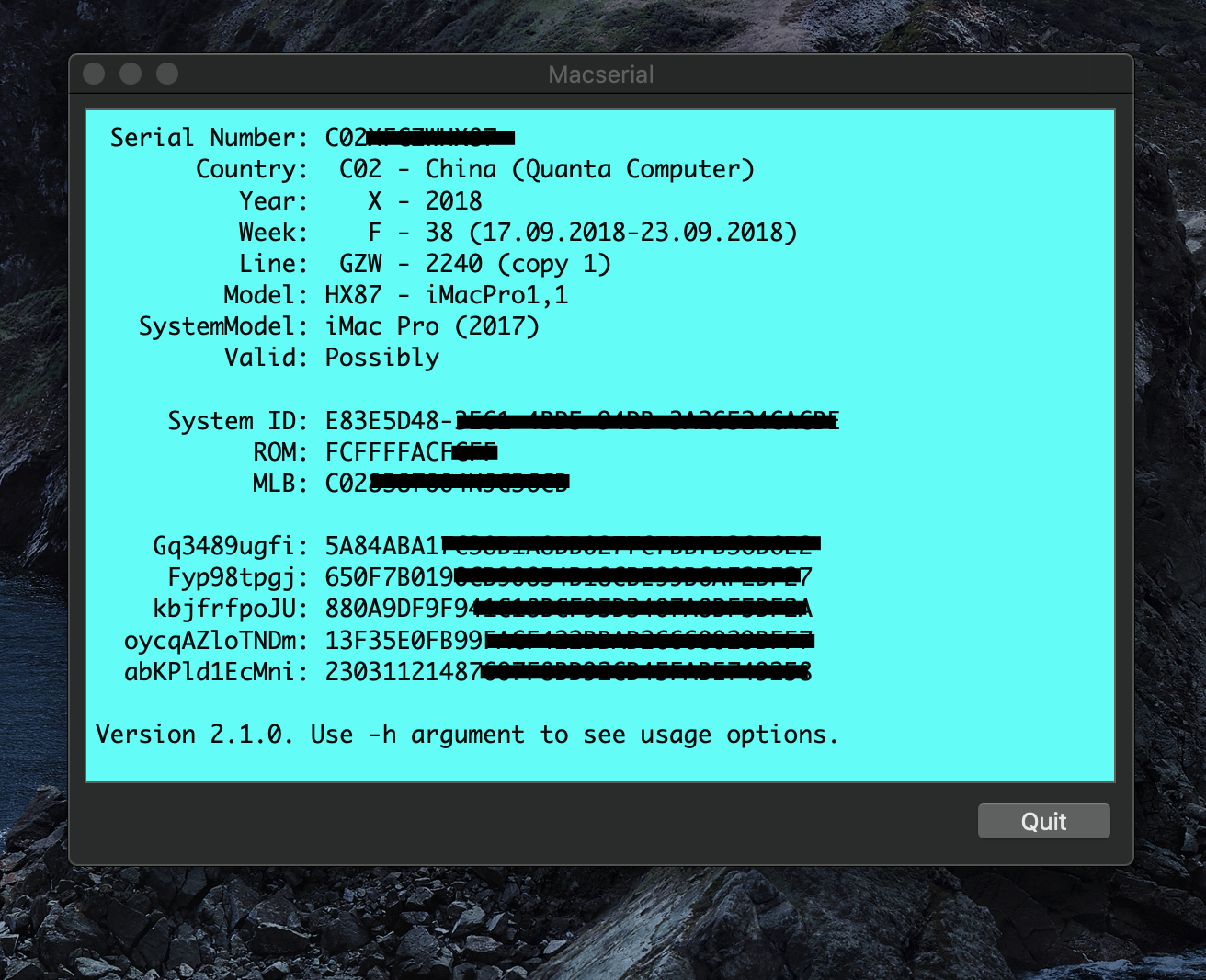Viewport: 1206px width, 980px height.
Task: Click the 'abKPld1EcMni:' label
Action: [x=217, y=672]
